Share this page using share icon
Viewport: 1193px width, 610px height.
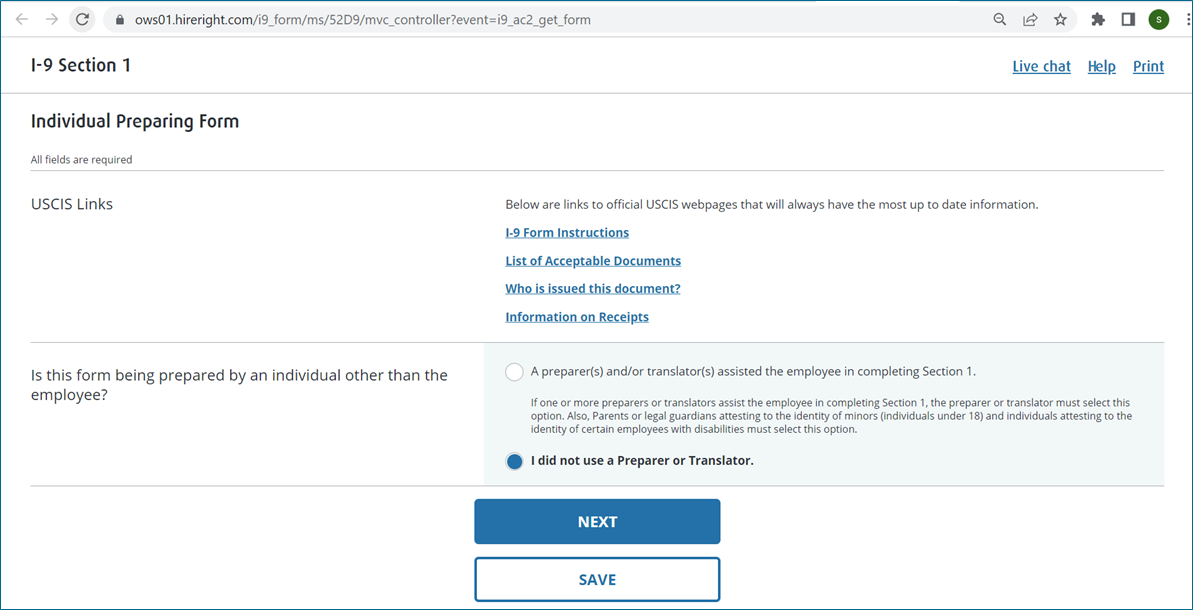tap(1029, 19)
